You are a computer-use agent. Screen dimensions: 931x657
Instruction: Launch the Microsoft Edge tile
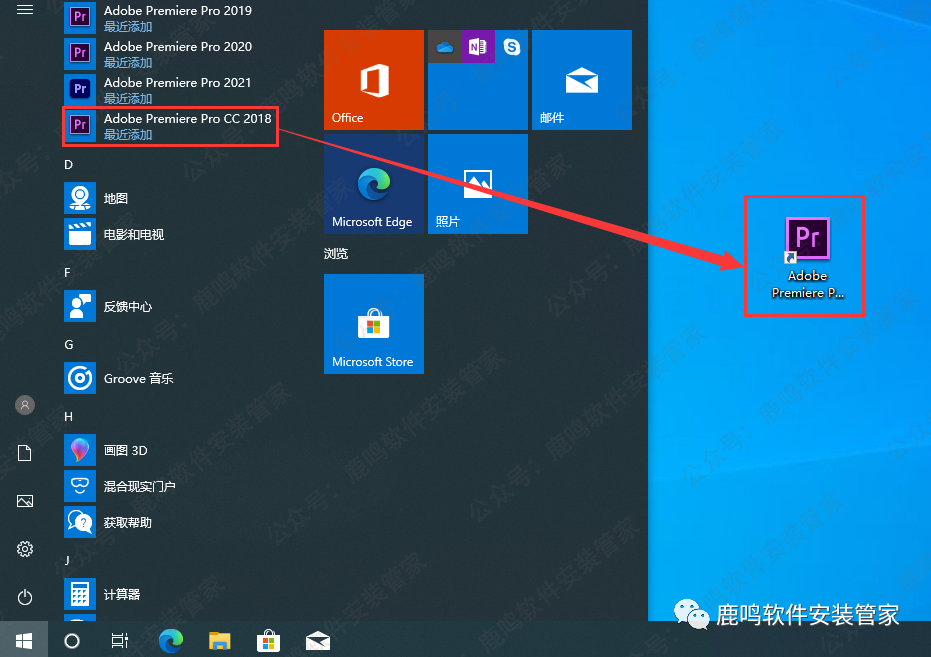point(374,184)
